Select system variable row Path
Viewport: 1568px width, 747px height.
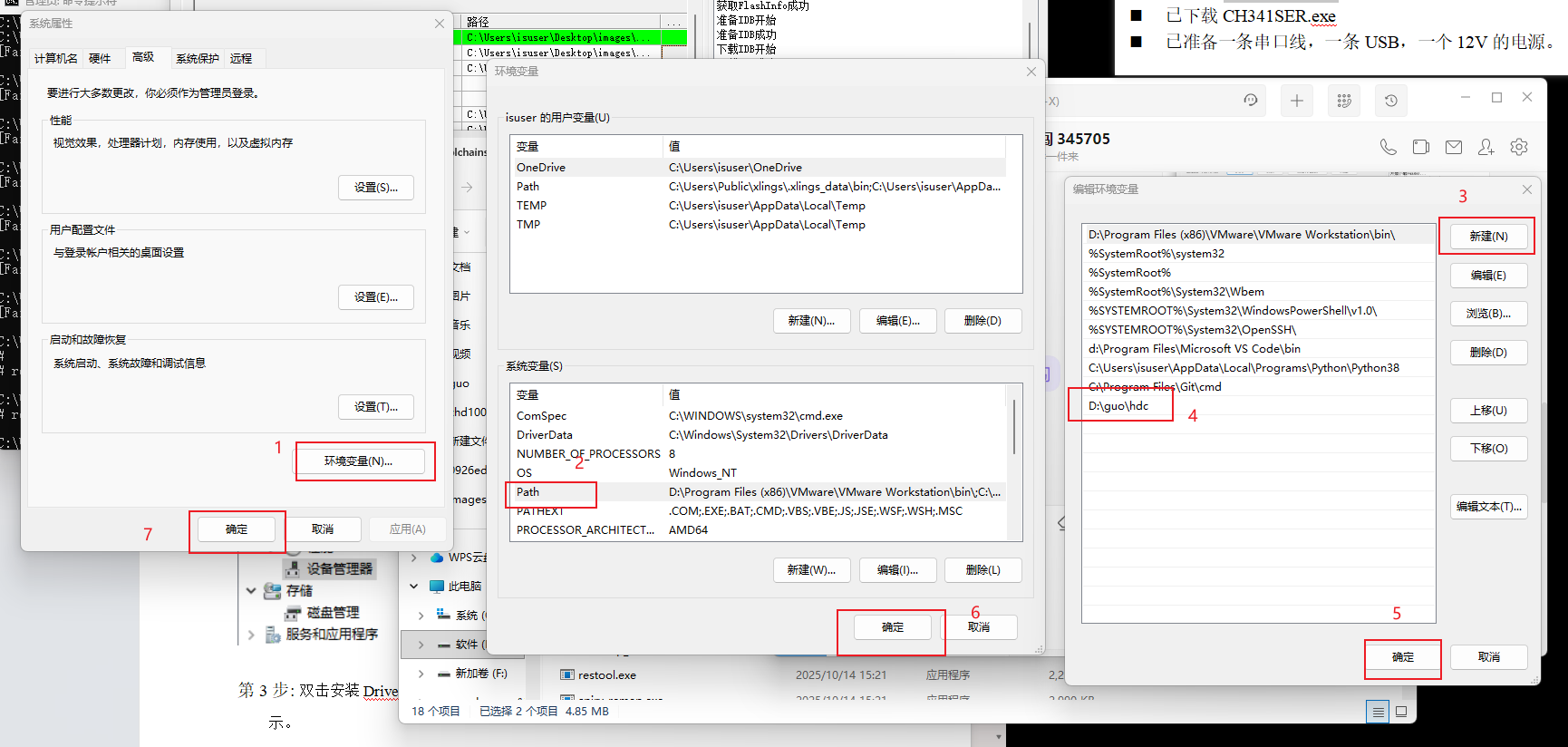(759, 492)
